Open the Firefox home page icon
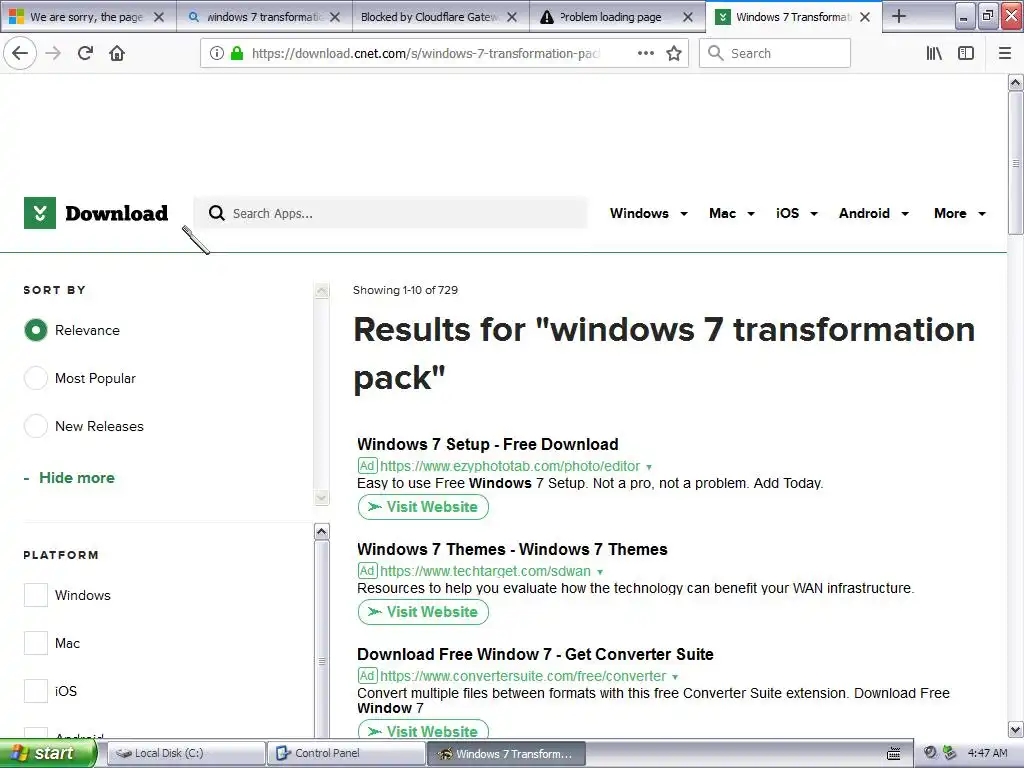This screenshot has height=768, width=1024. (x=117, y=53)
